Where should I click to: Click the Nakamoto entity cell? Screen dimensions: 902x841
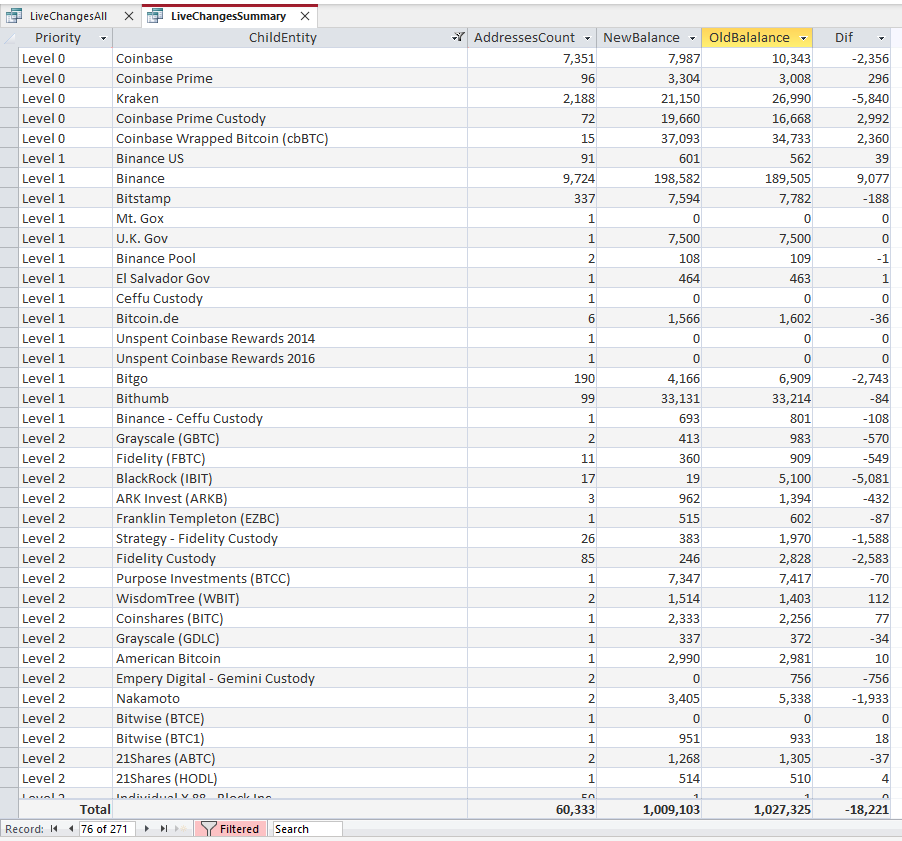tap(290, 698)
